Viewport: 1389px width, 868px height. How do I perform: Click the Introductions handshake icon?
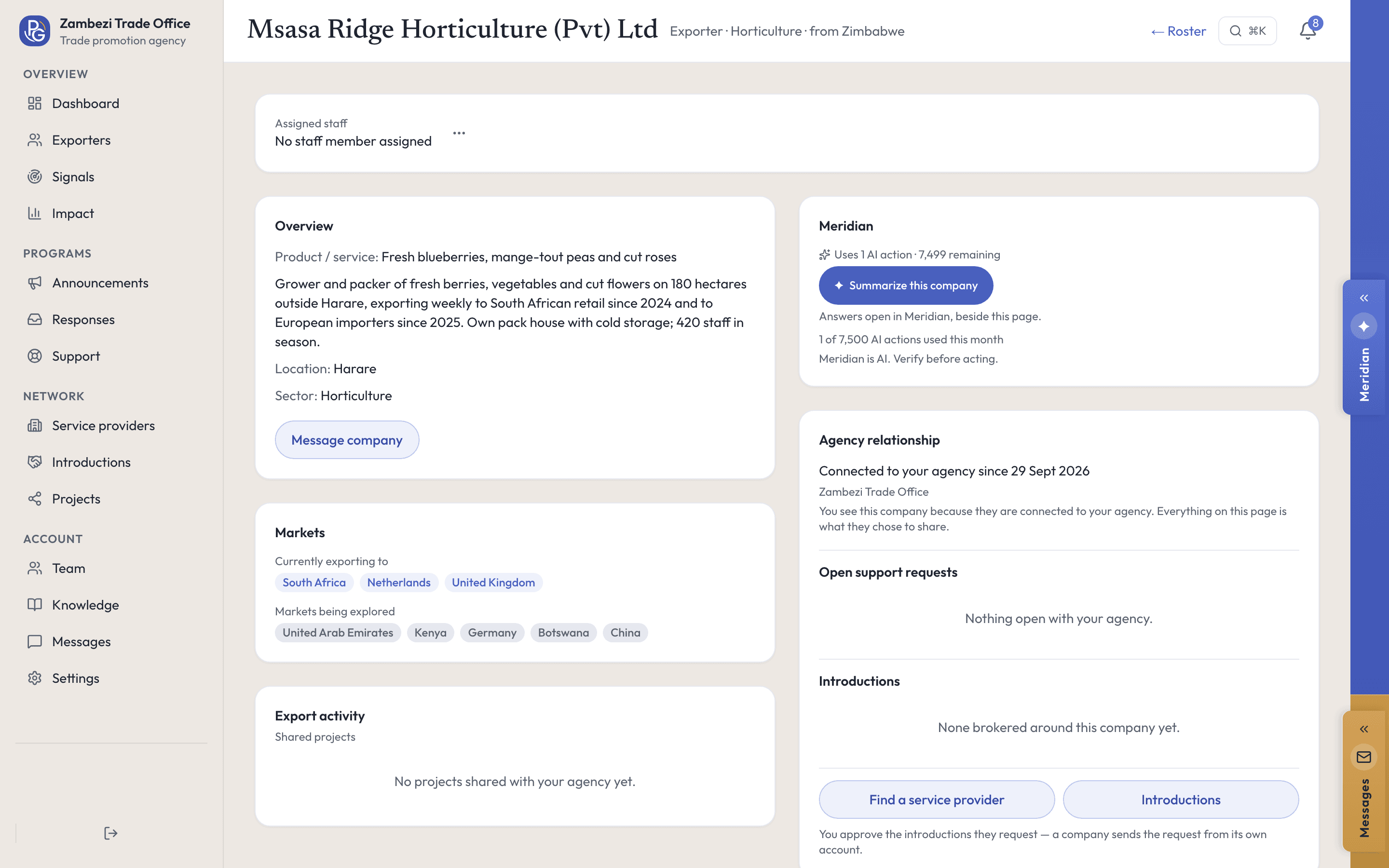[34, 462]
